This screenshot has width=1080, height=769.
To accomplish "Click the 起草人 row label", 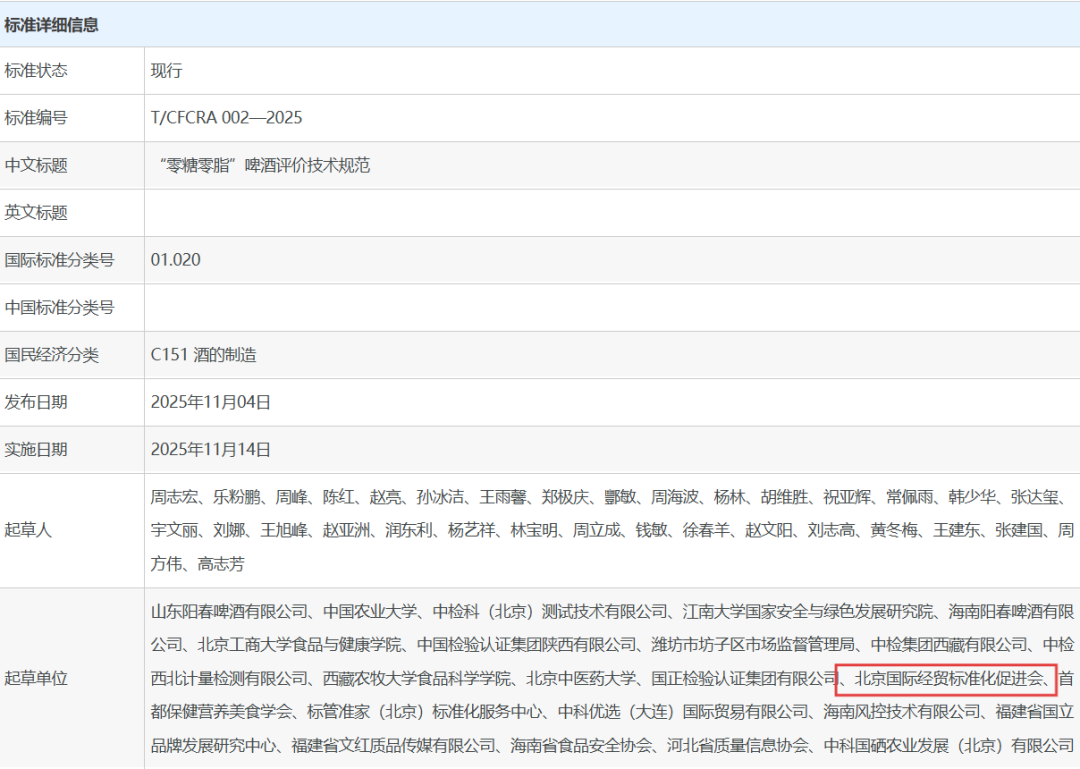I will click(28, 530).
